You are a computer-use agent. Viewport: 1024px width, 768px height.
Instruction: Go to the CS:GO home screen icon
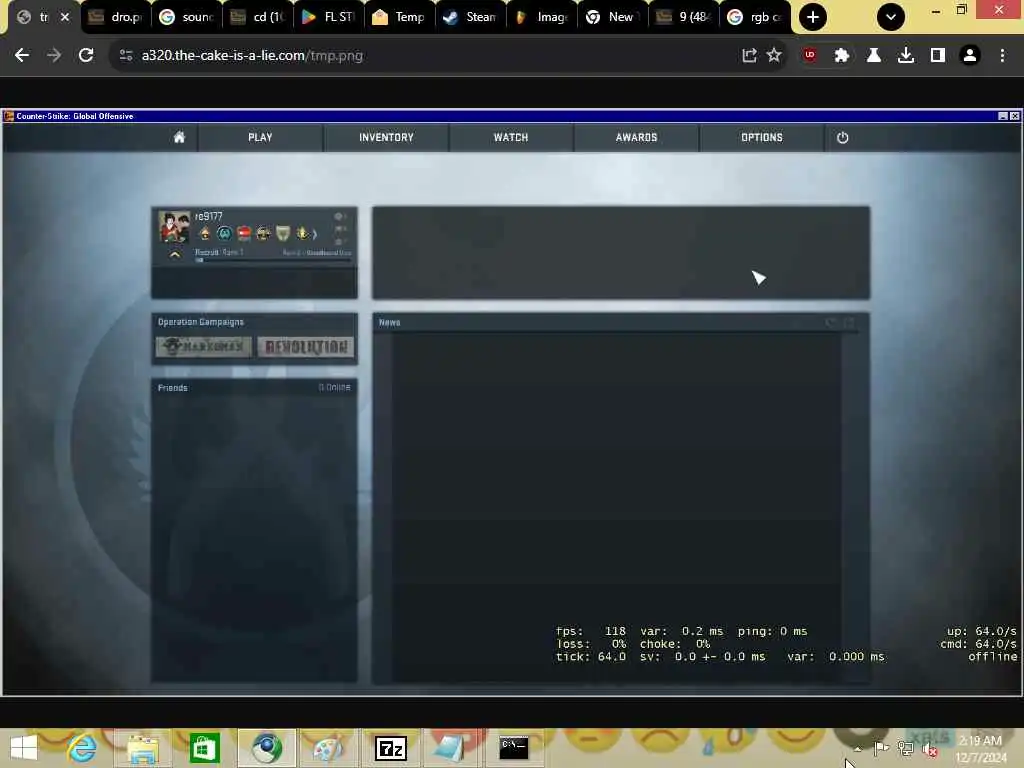click(179, 137)
